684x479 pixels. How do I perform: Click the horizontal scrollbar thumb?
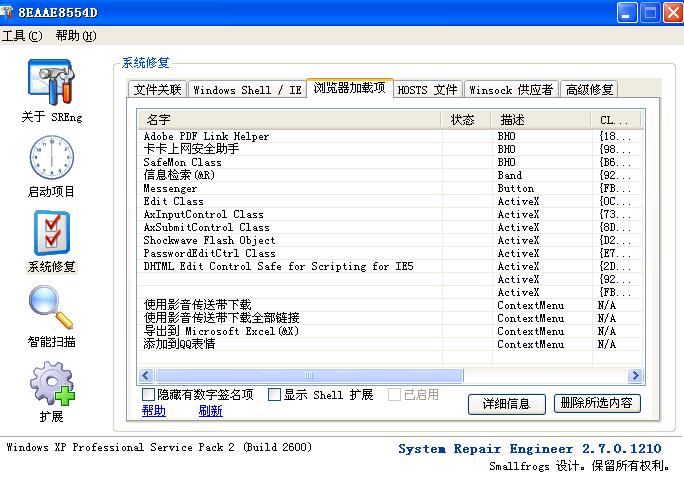[309, 375]
